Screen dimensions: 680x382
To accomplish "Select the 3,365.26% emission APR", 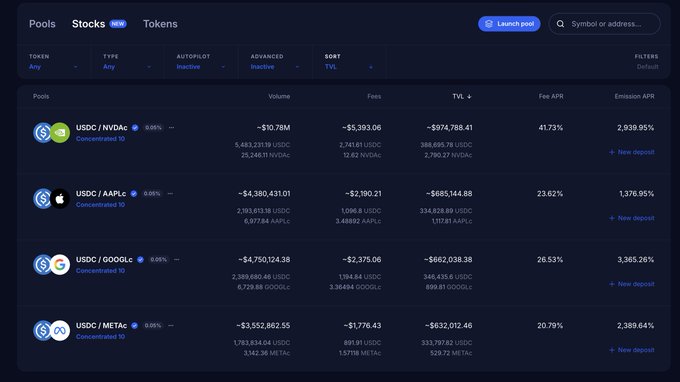I will (x=635, y=259).
